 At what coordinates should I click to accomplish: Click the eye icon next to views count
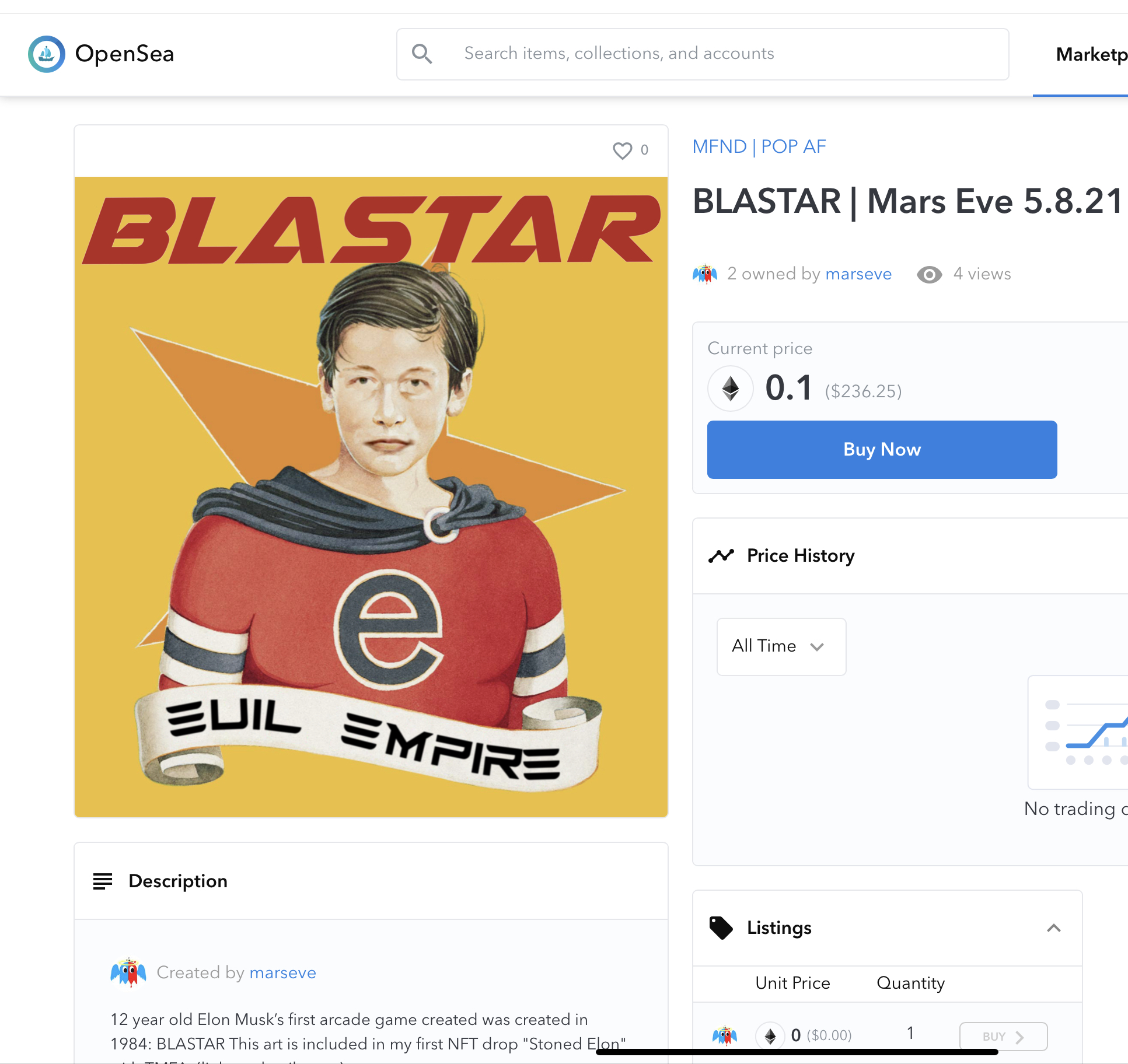click(x=929, y=274)
